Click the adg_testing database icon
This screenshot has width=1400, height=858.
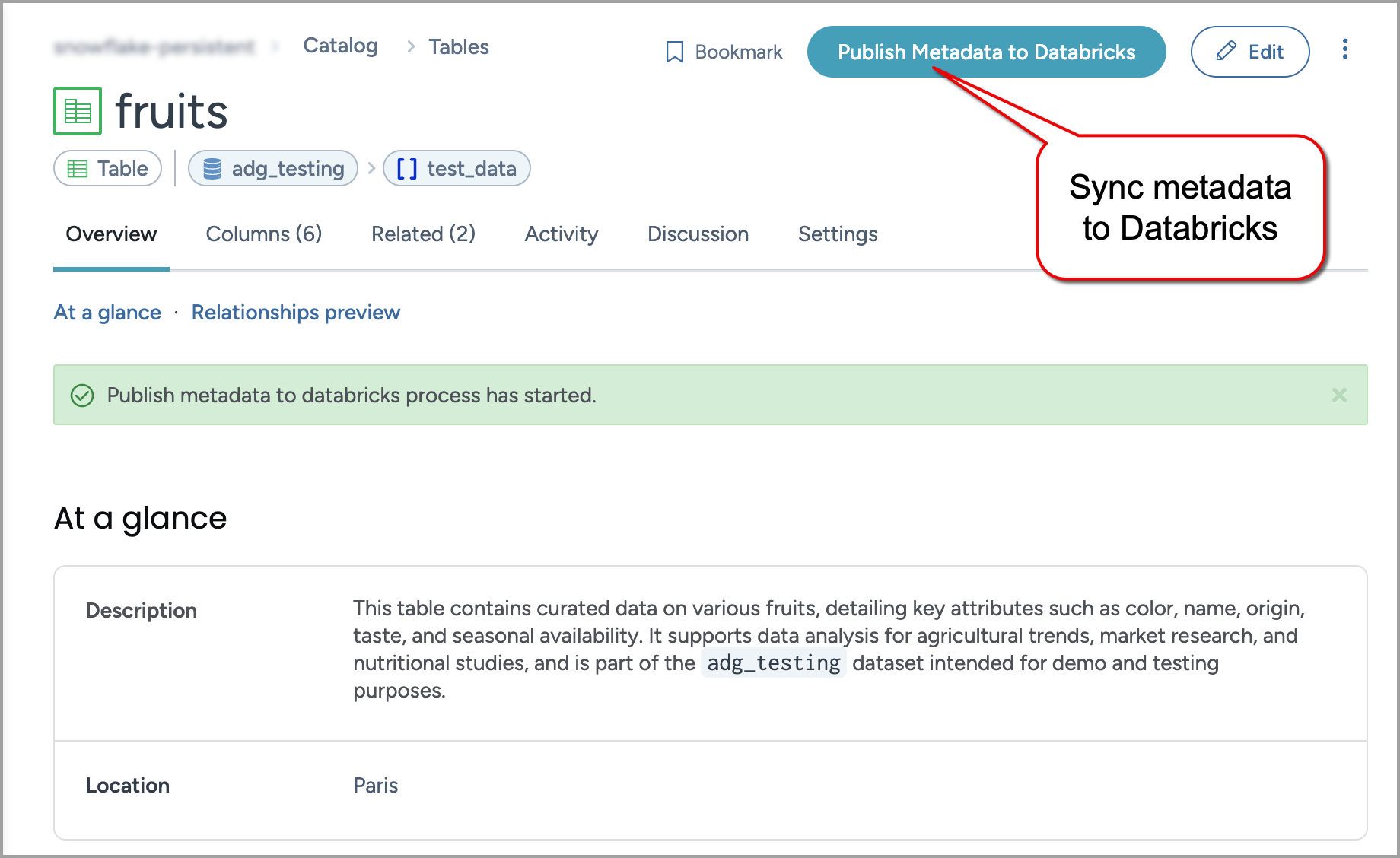pos(212,169)
